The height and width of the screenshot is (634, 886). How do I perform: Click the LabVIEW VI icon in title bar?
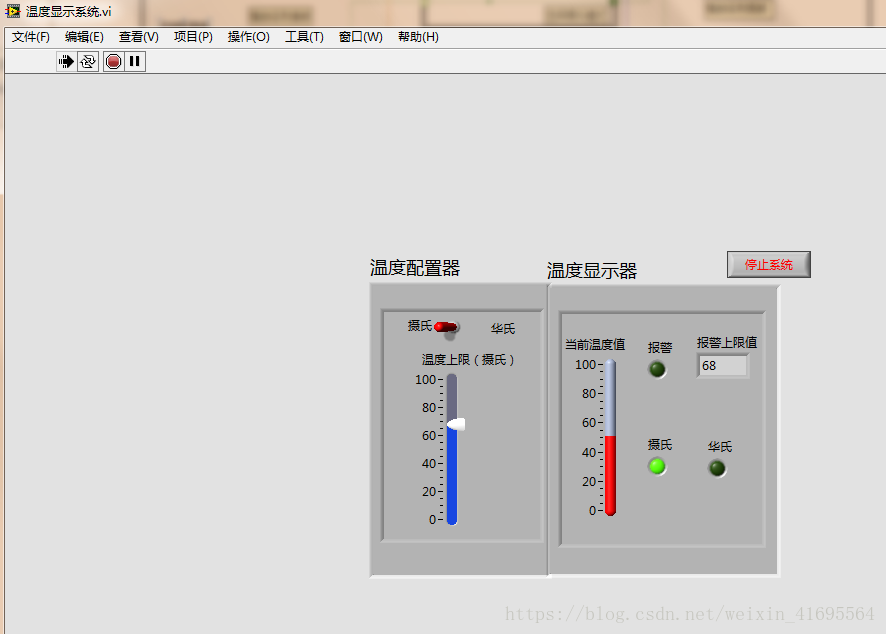pyautogui.click(x=12, y=11)
